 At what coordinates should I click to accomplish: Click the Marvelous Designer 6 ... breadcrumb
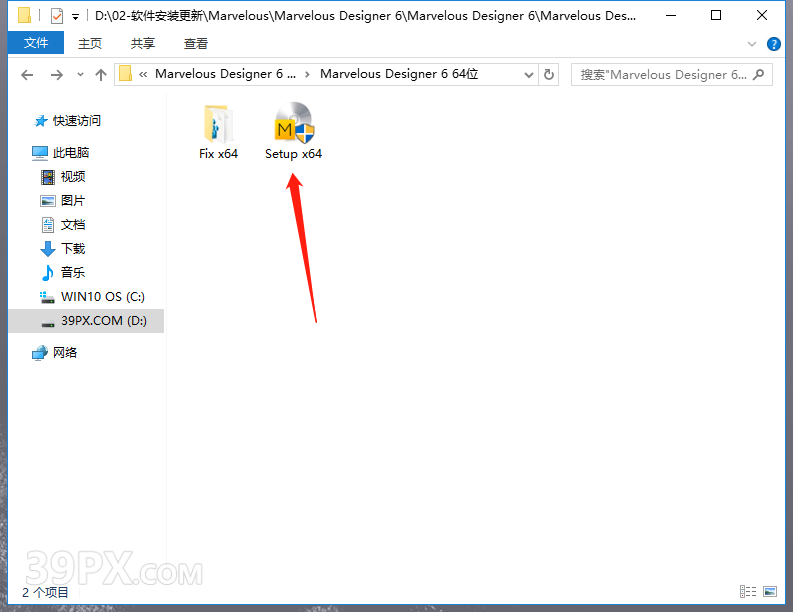click(225, 74)
